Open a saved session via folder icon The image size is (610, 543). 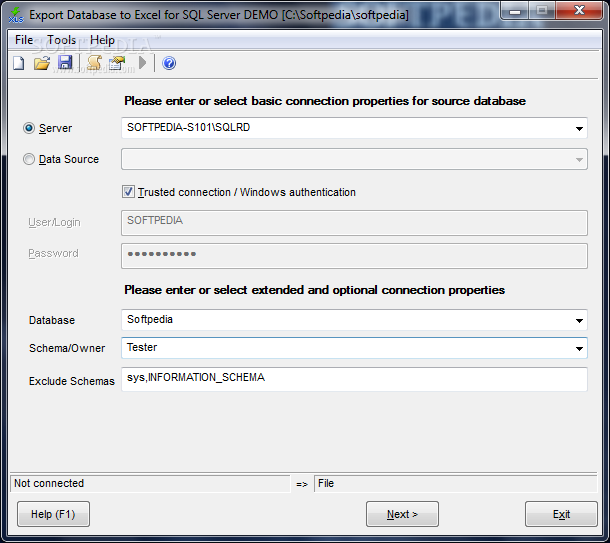click(42, 63)
